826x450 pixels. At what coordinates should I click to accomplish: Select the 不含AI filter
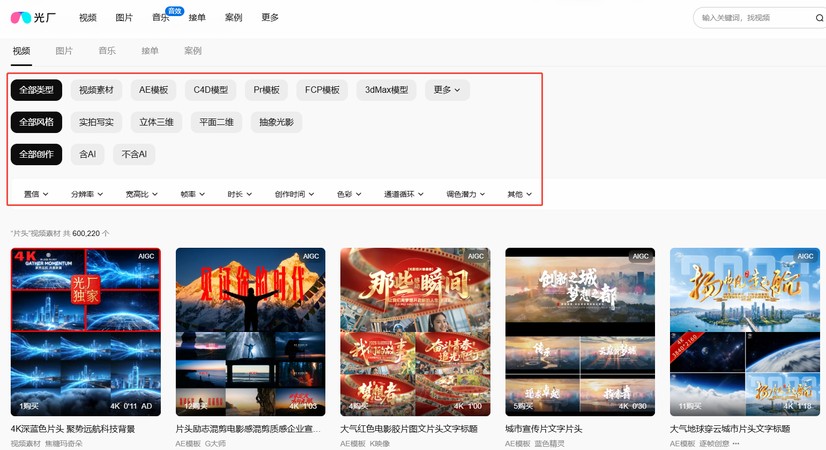[134, 154]
